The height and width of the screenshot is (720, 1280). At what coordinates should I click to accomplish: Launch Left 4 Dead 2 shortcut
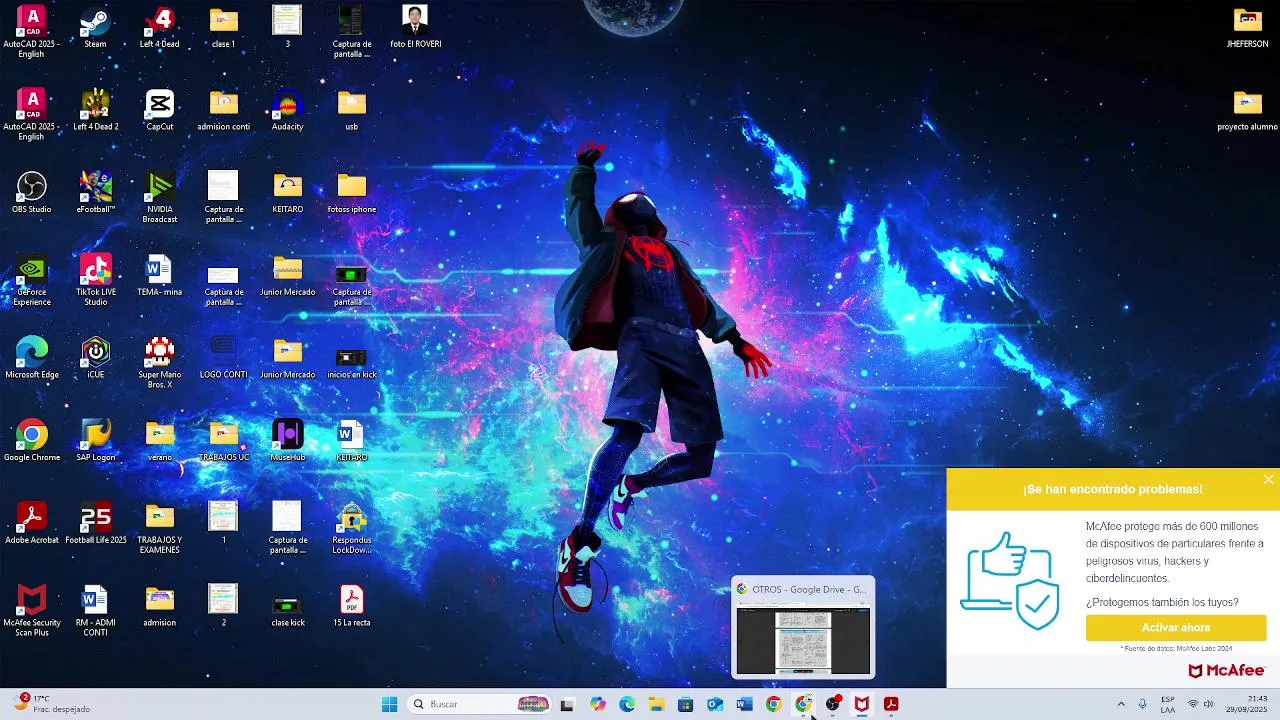(95, 110)
